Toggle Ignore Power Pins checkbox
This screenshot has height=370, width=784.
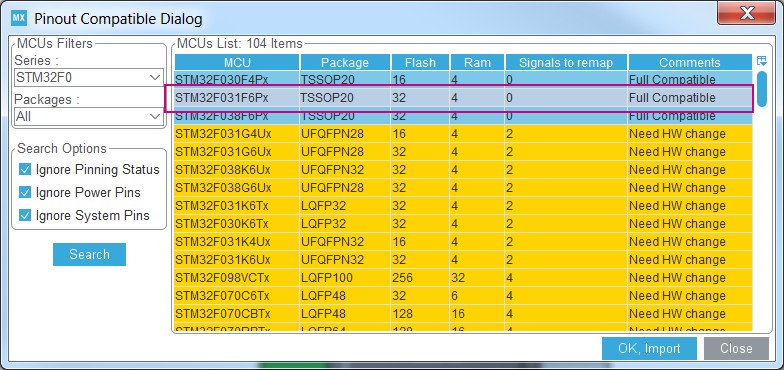[x=25, y=192]
